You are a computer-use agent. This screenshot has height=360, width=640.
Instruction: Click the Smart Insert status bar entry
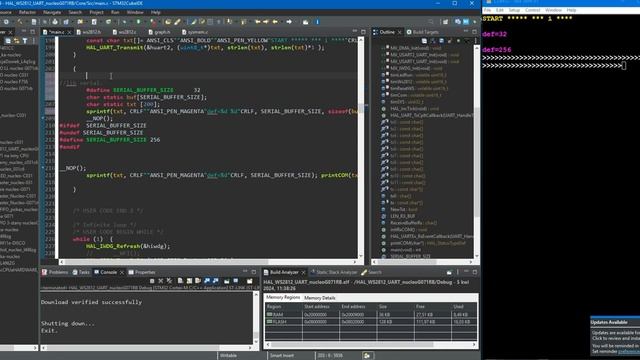pyautogui.click(x=282, y=356)
